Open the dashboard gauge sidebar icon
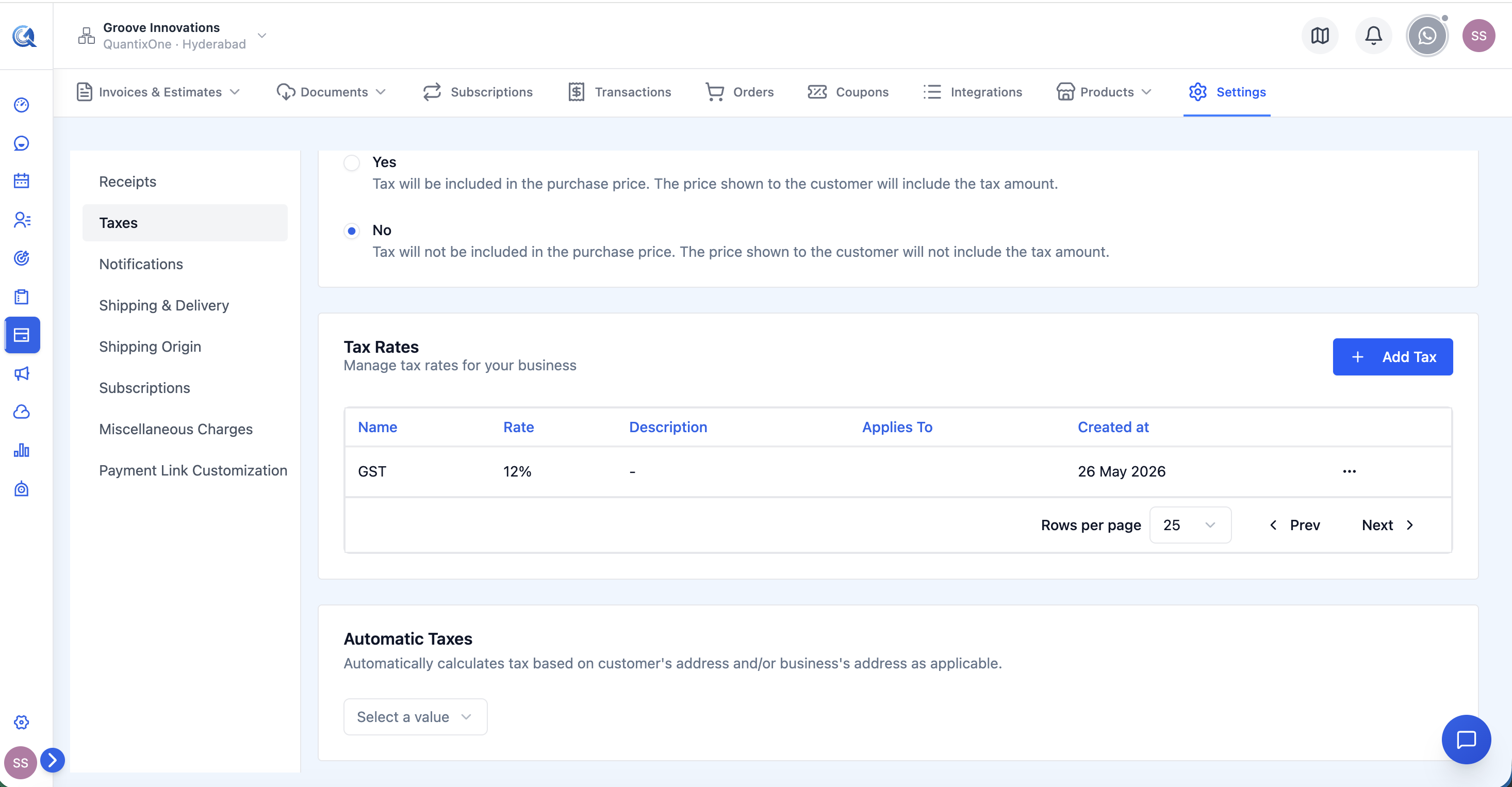This screenshot has height=787, width=1512. pos(22,105)
